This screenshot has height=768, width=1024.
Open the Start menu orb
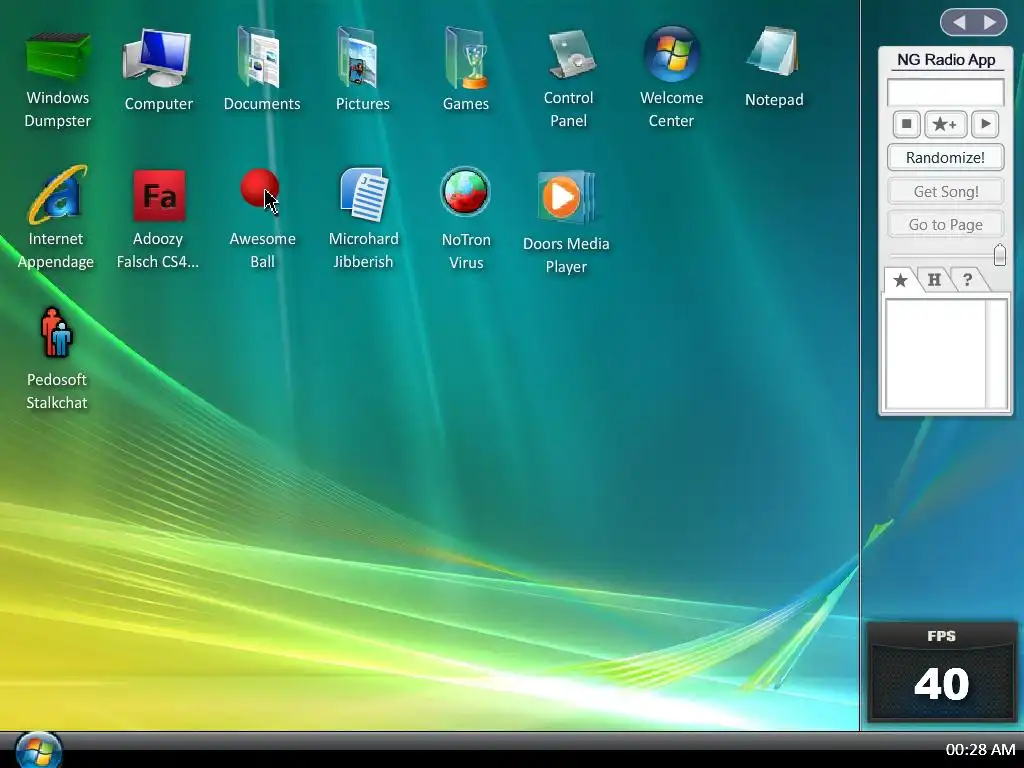(39, 750)
